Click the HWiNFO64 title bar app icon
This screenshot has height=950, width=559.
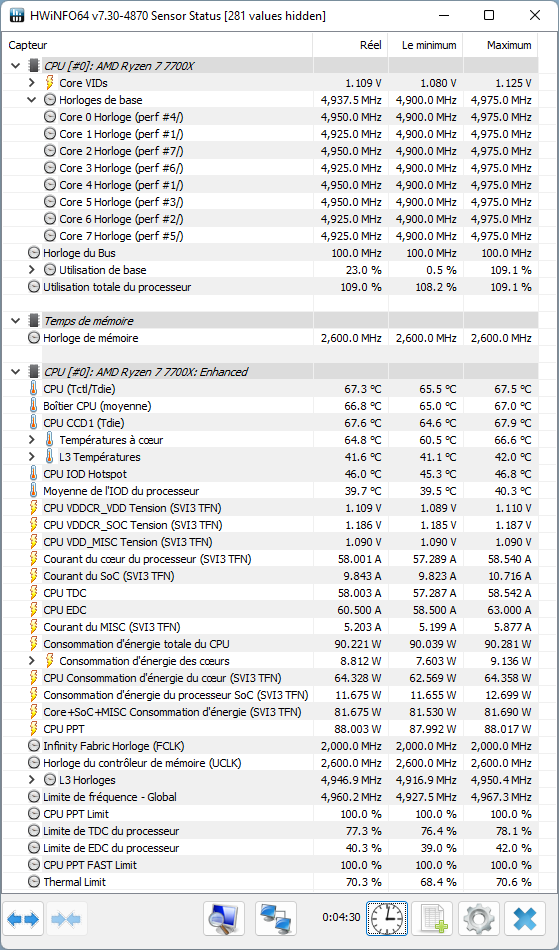coord(18,16)
